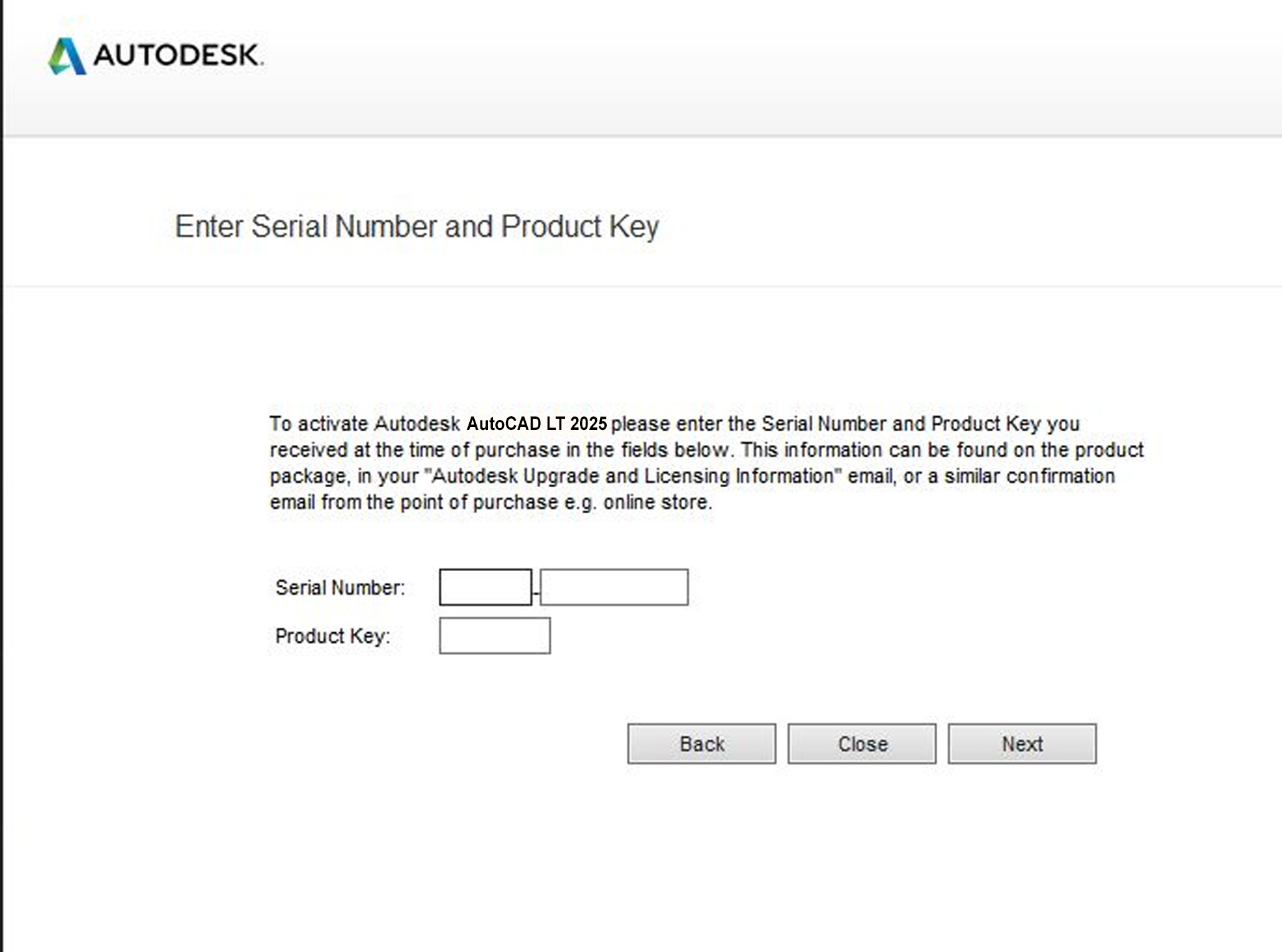Go back with the Back button
This screenshot has width=1282, height=952.
pos(701,744)
